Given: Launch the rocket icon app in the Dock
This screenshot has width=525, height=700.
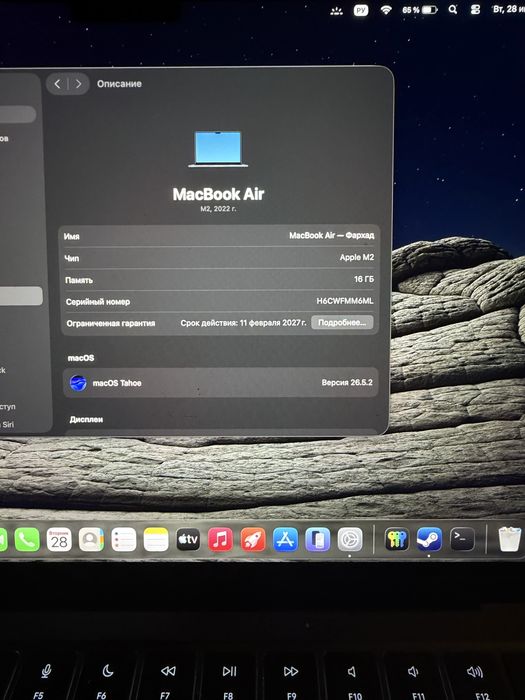Looking at the screenshot, I should click(x=253, y=540).
